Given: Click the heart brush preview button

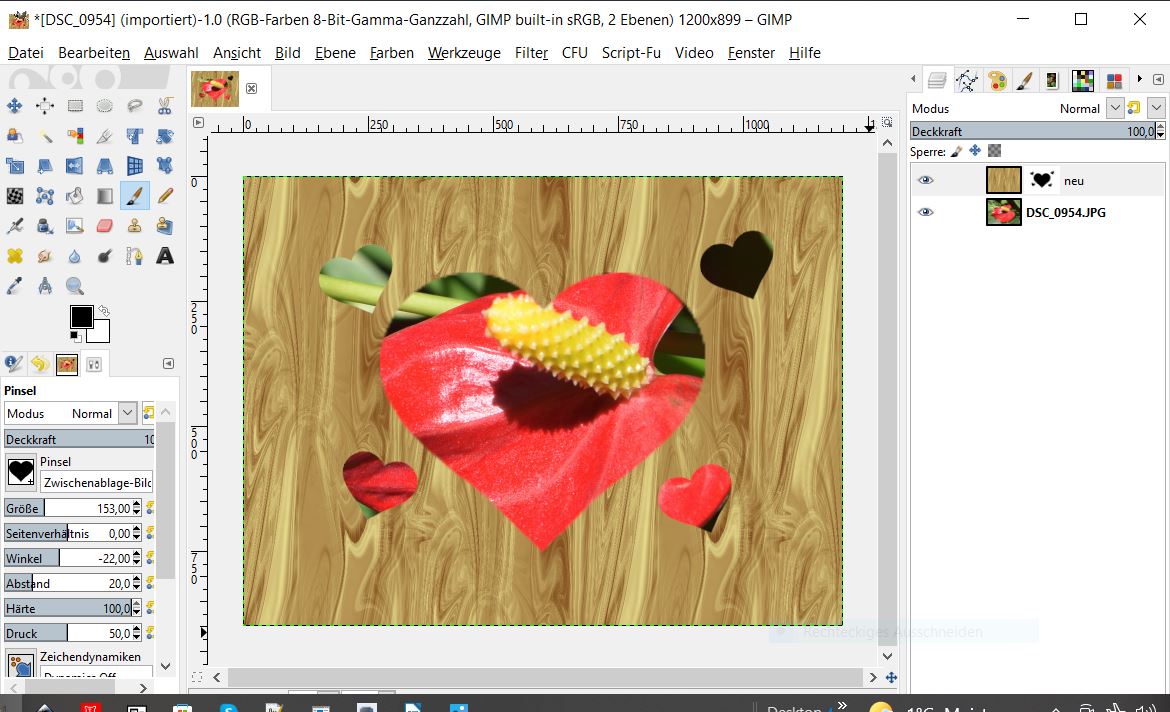Looking at the screenshot, I should point(21,471).
